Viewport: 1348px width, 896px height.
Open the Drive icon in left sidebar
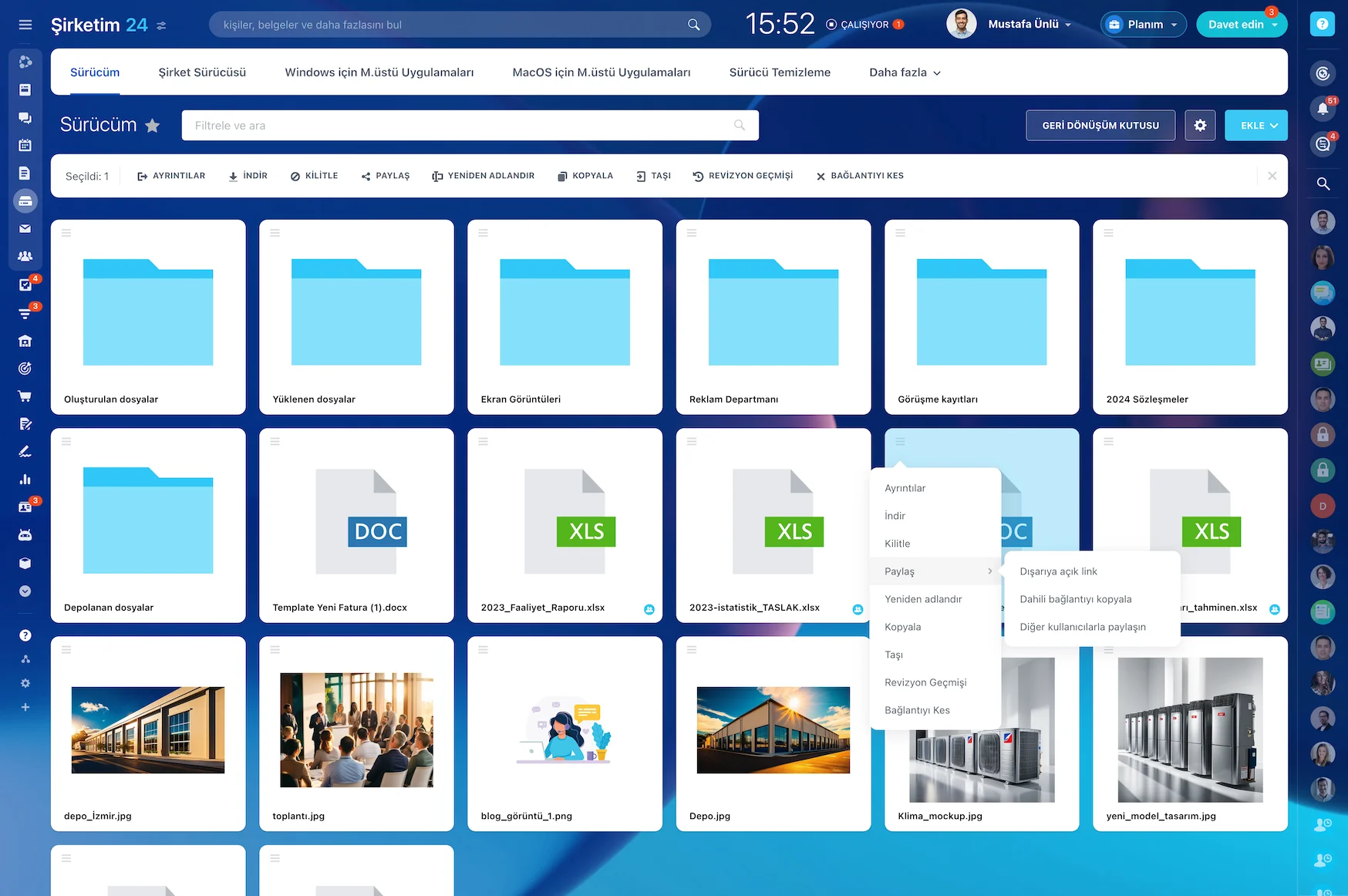click(x=25, y=200)
